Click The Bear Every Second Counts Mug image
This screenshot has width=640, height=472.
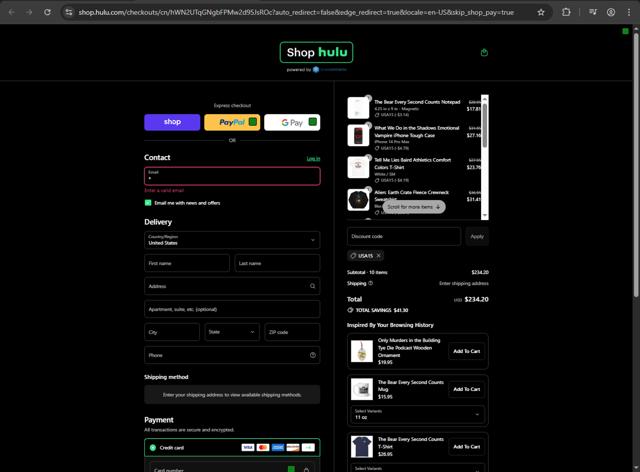click(x=362, y=389)
